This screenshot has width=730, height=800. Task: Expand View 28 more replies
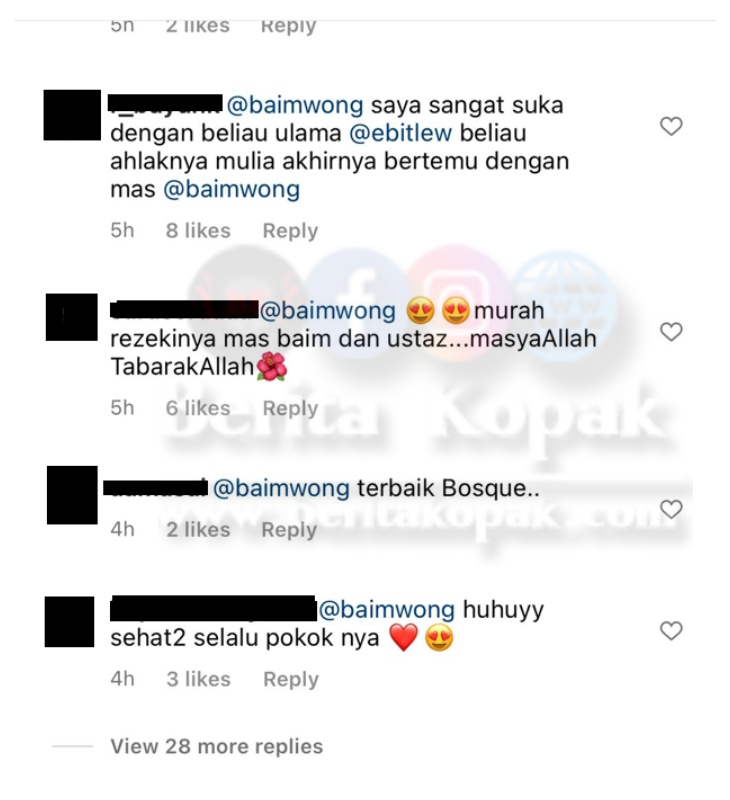click(x=217, y=746)
